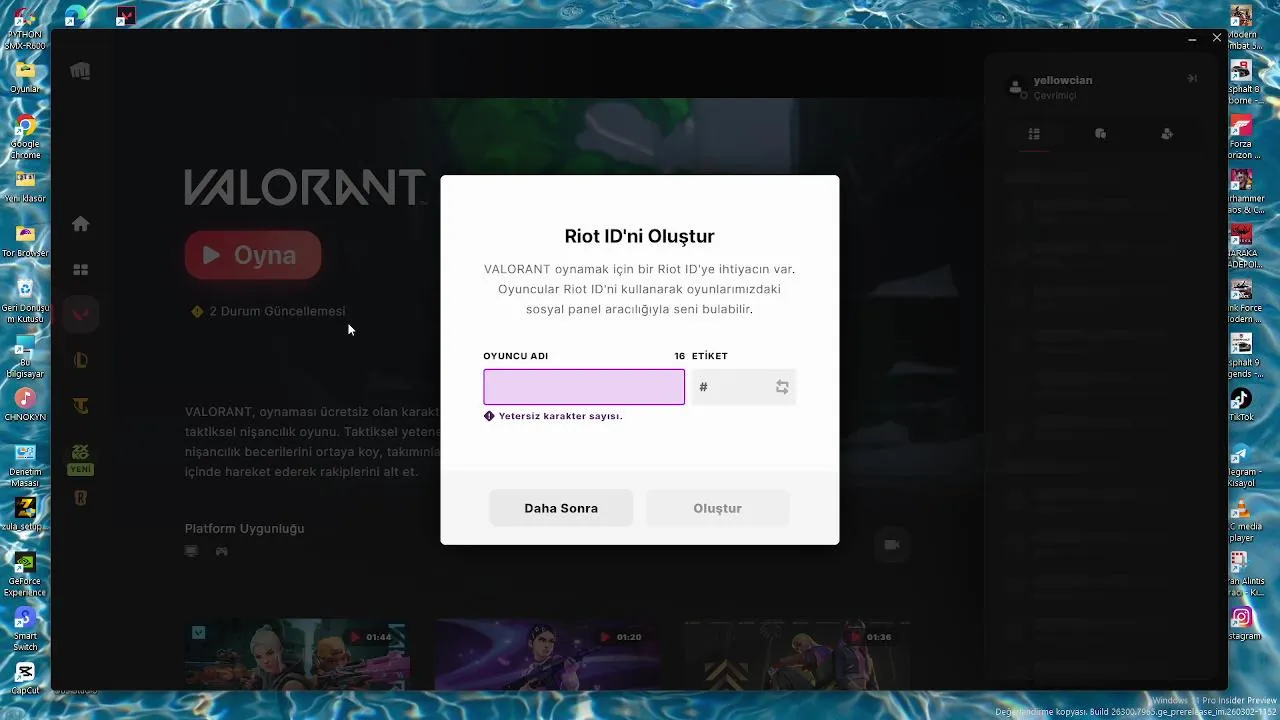Play the 01:44 video thumbnail
The width and height of the screenshot is (1280, 720).
297,655
